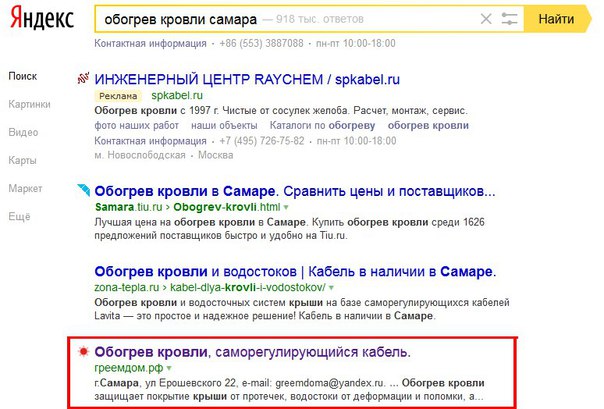Click the red sun favicon of греемдом.рф
The image size is (604, 409).
84,351
